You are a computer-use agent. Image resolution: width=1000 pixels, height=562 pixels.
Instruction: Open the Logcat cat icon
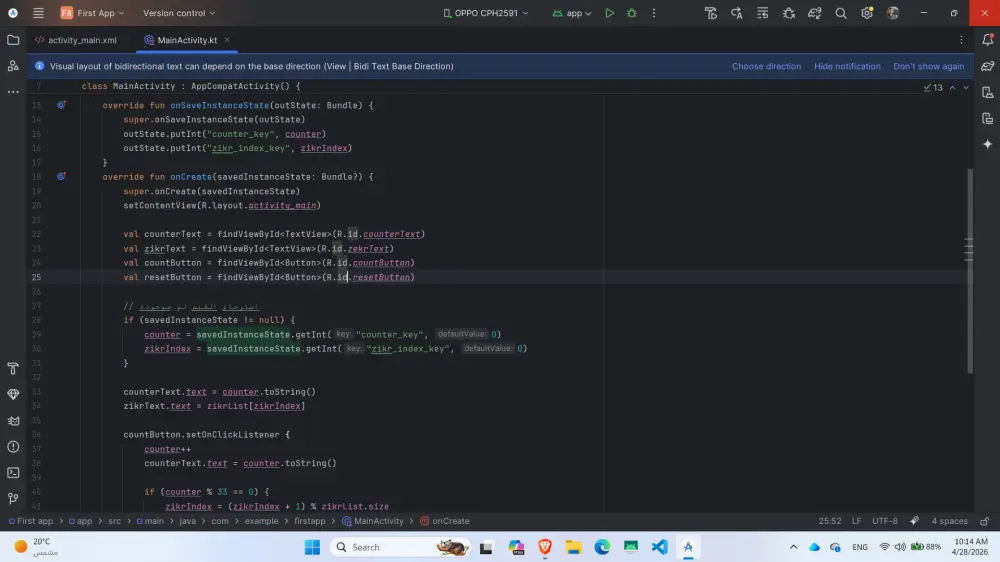13,420
